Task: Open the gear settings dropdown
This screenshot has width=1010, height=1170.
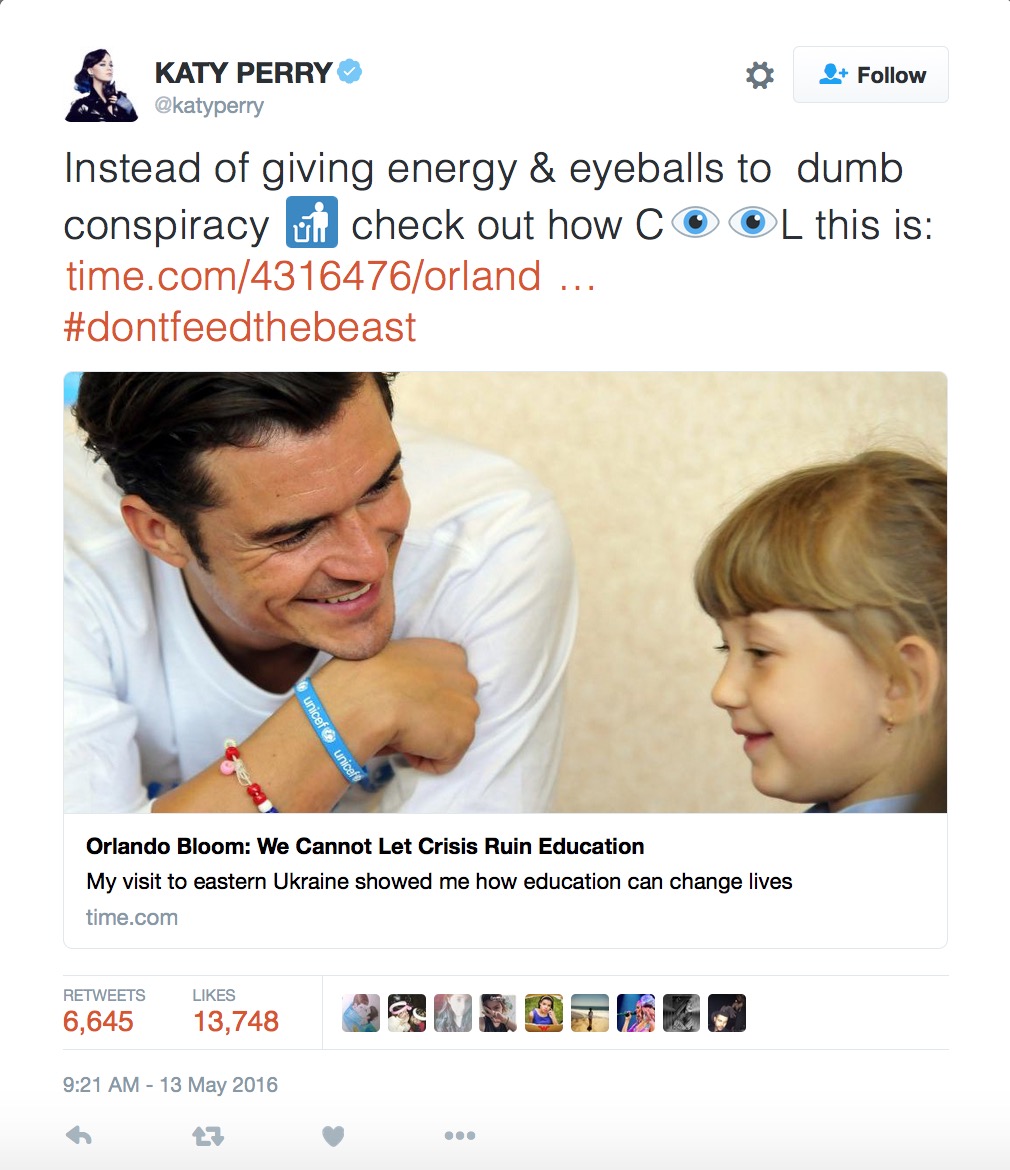Action: point(760,75)
